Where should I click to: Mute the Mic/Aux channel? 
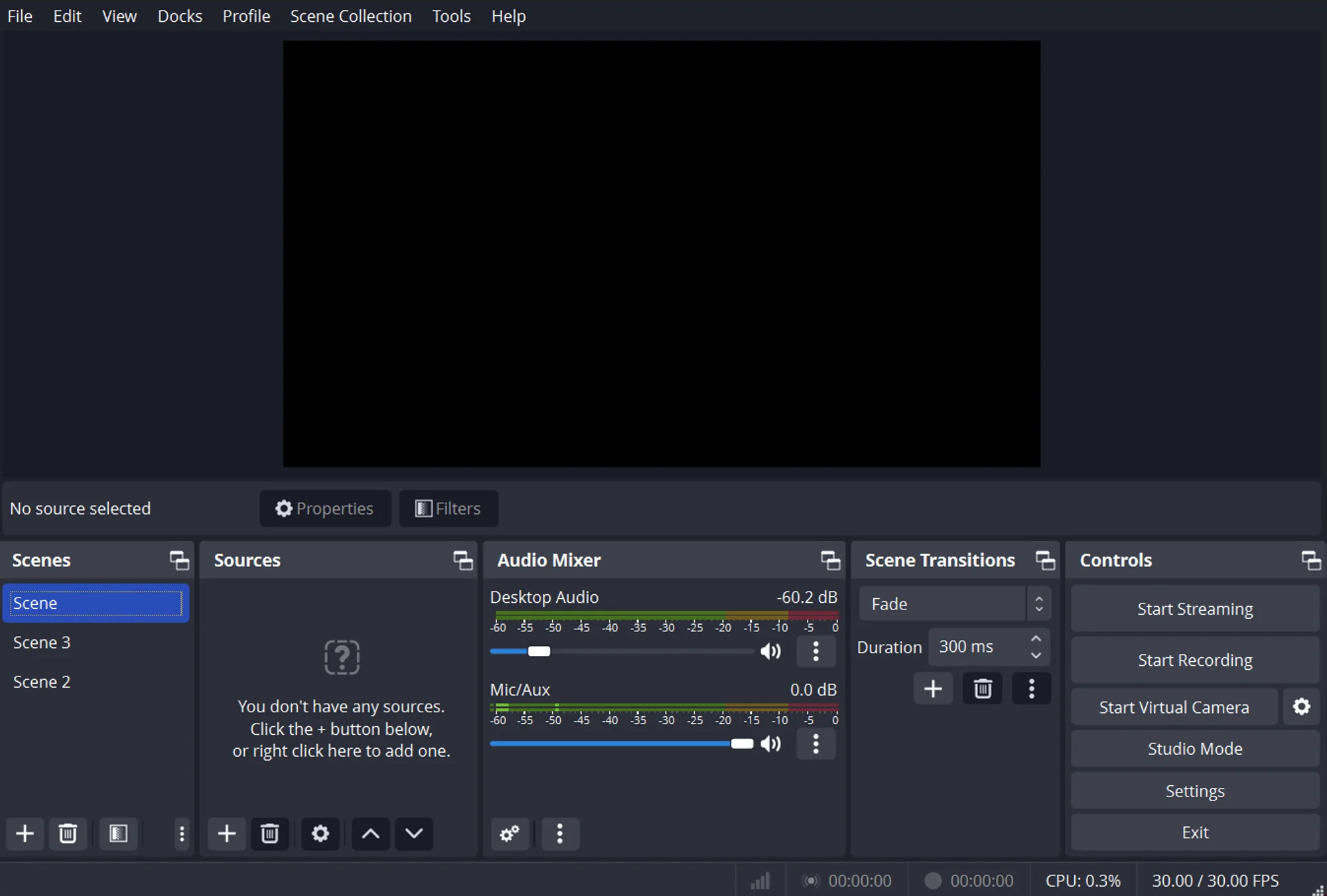771,744
